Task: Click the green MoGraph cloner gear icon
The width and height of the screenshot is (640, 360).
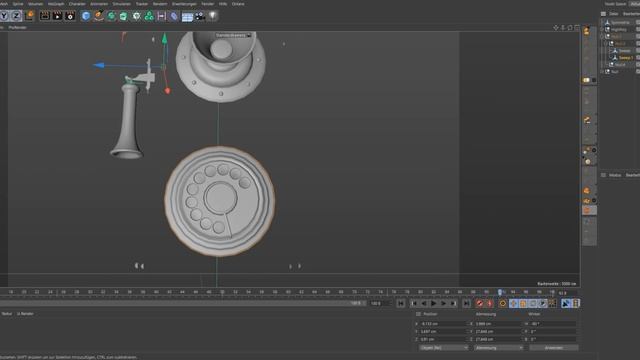Action: click(136, 16)
